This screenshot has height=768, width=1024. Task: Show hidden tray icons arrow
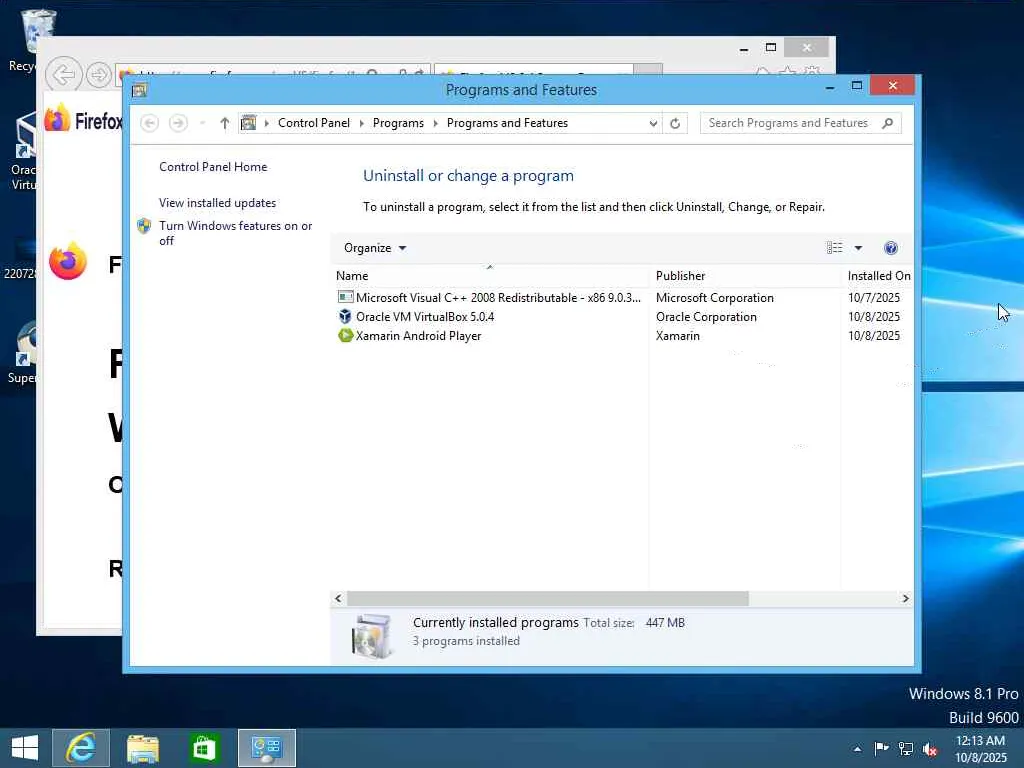coord(857,749)
